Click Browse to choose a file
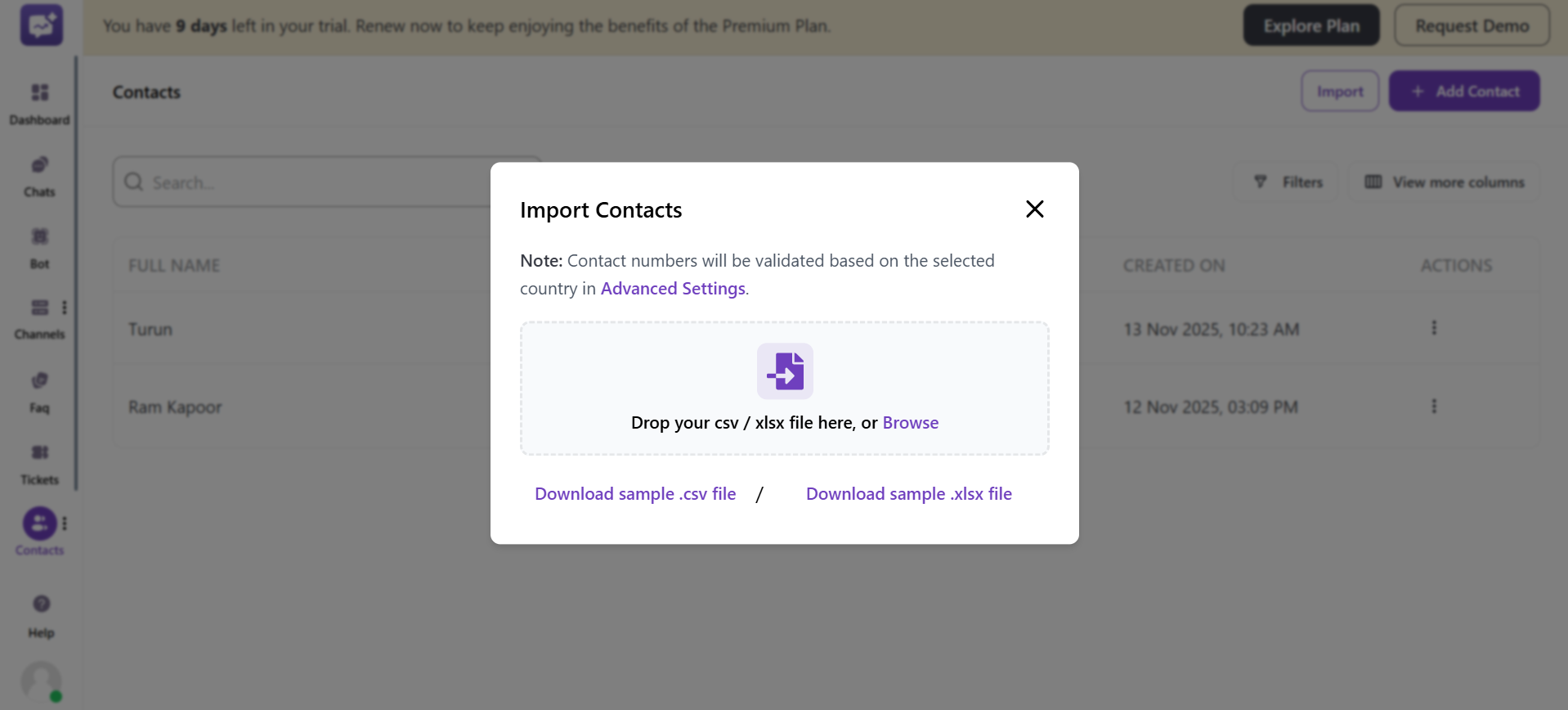1568x710 pixels. (910, 422)
